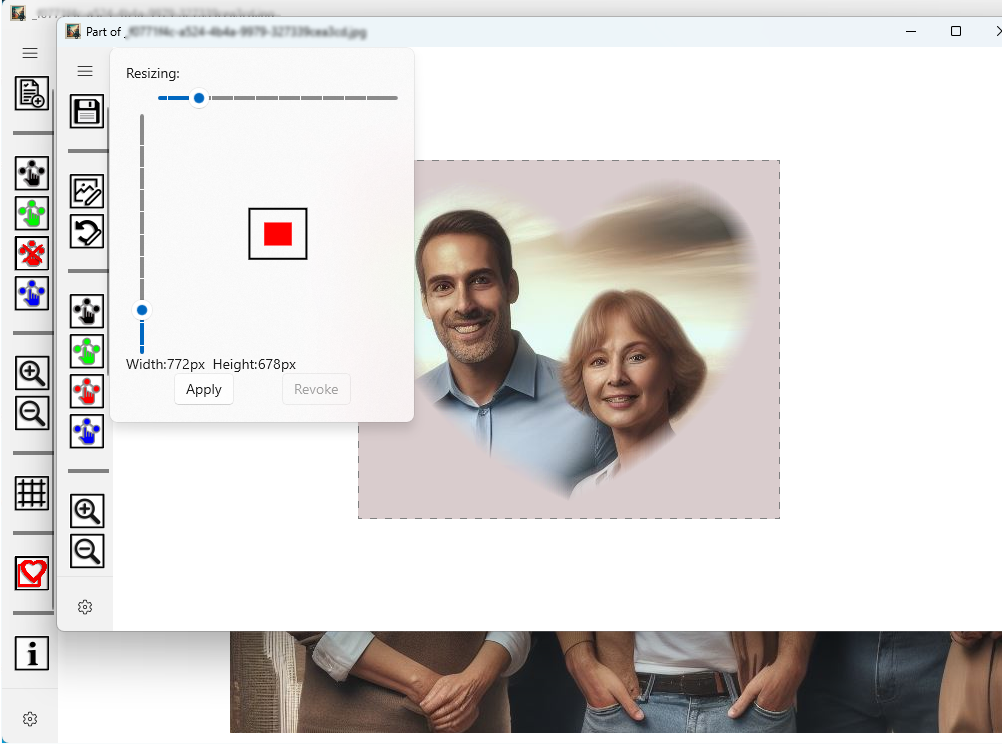This screenshot has height=746, width=1002.
Task: Click the grid icon in left sidebar
Action: (x=32, y=492)
